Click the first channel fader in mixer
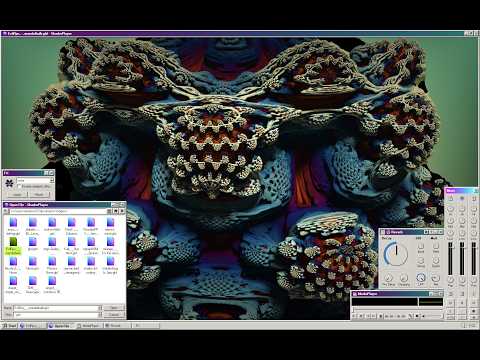Image resolution: width=480 pixels, height=360 pixels. pos(450,258)
